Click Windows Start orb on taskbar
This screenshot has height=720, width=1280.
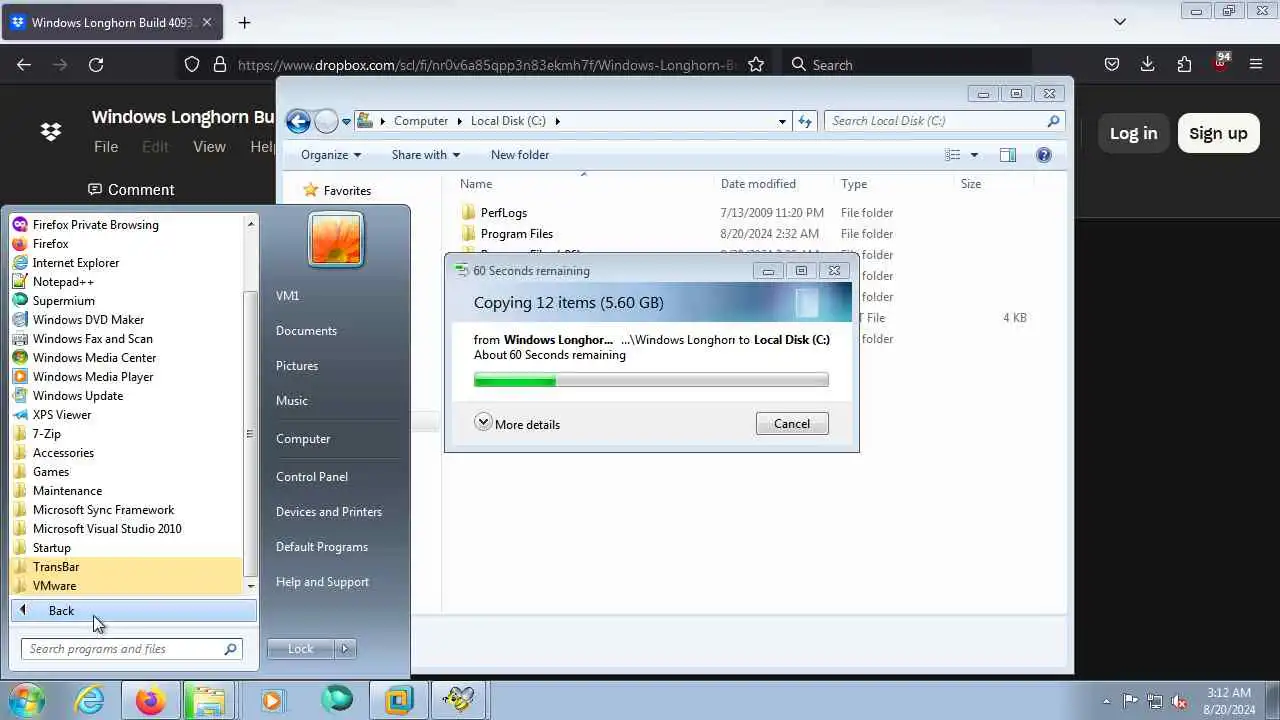pos(27,700)
